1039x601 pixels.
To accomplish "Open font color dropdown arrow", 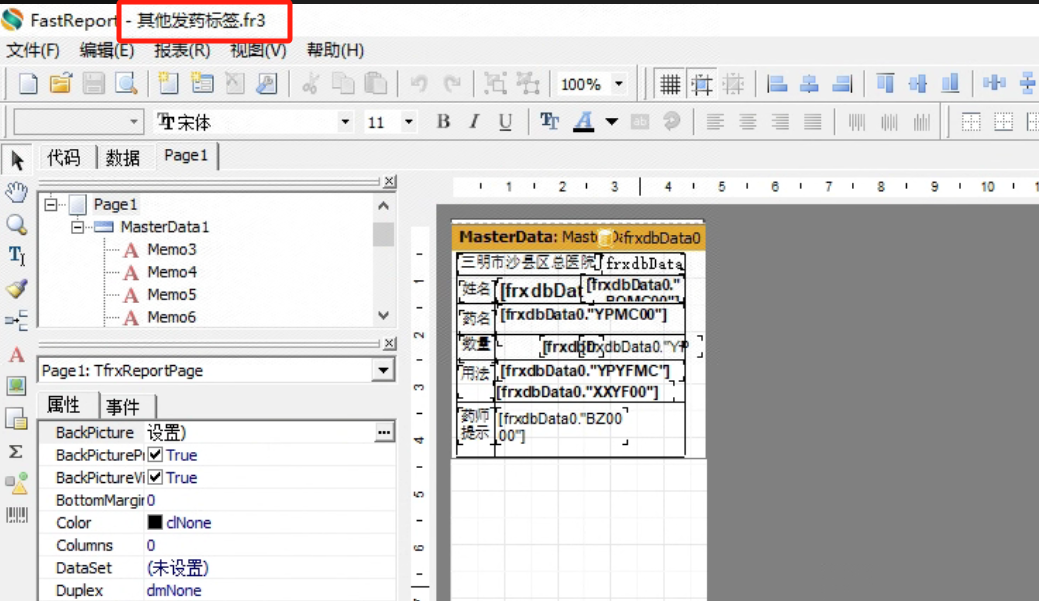I will 612,122.
